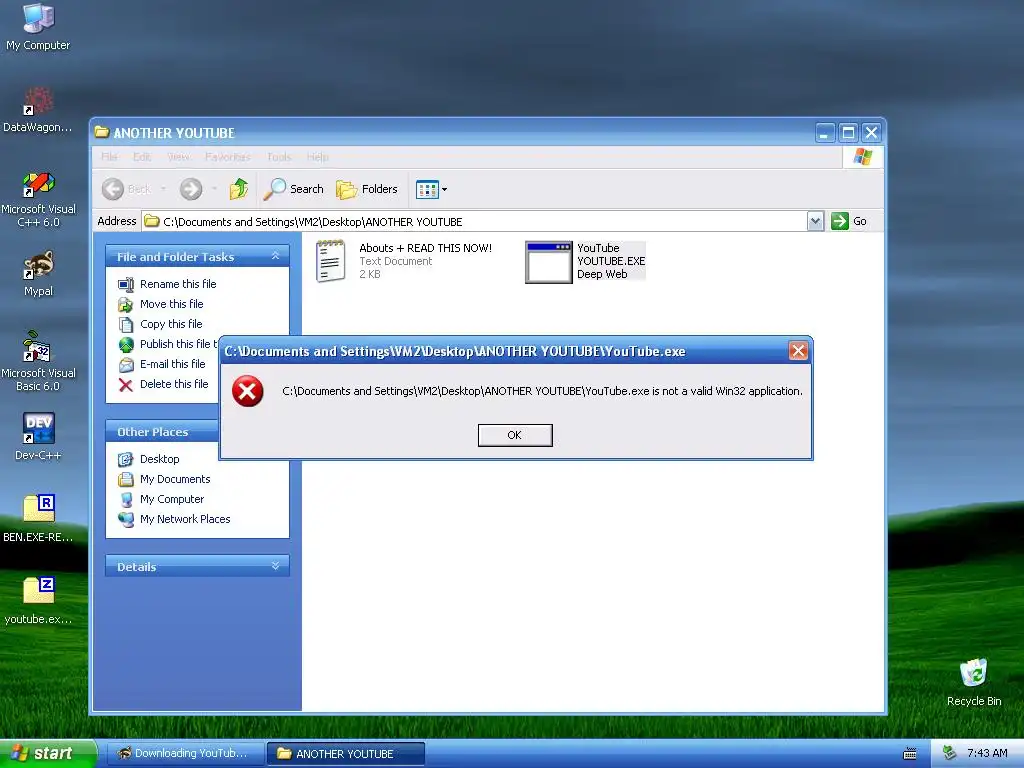
Task: Click the Up folder toolbar icon
Action: [239, 189]
